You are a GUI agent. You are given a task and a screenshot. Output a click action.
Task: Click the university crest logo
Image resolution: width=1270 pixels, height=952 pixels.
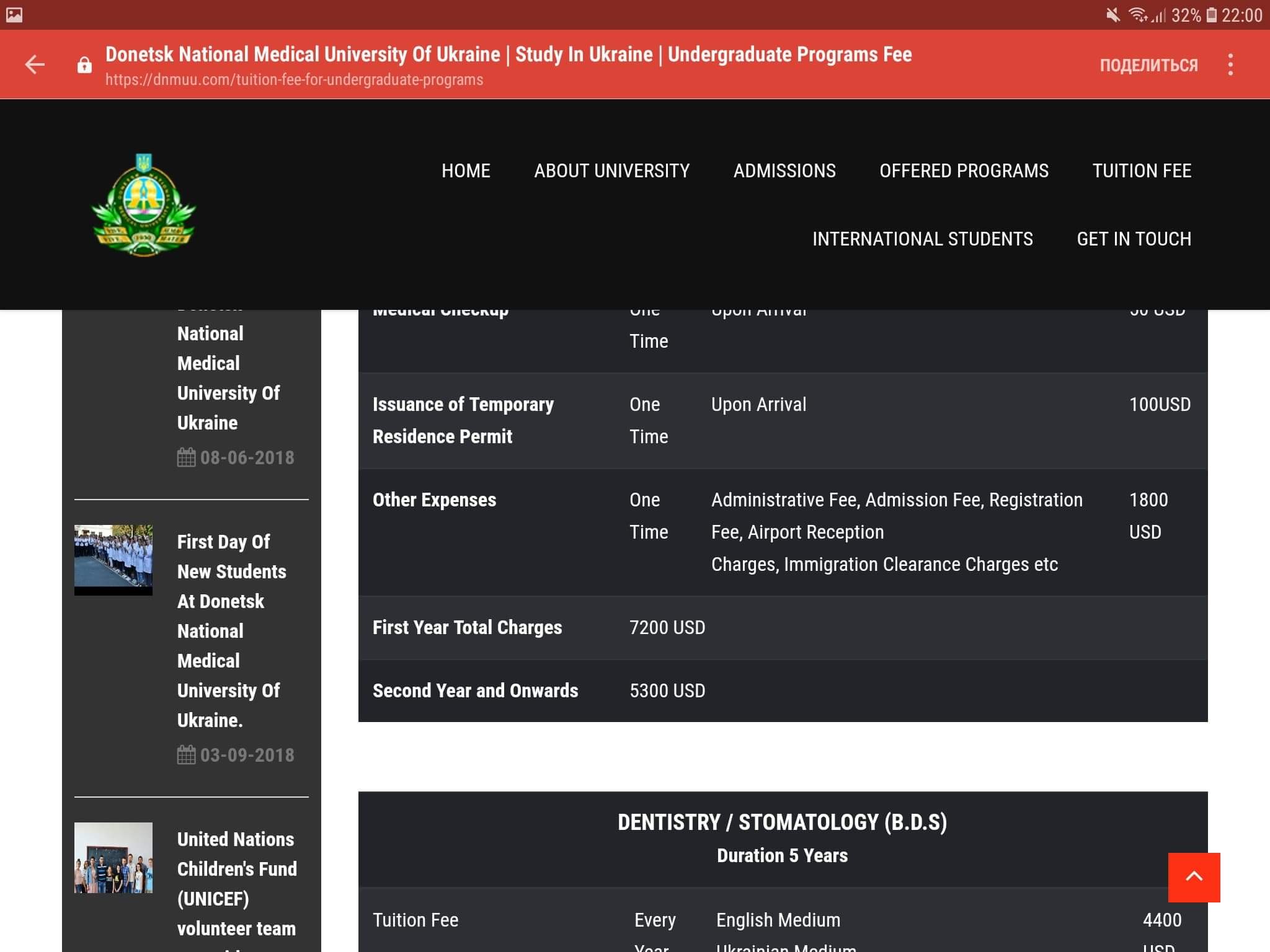coord(144,205)
